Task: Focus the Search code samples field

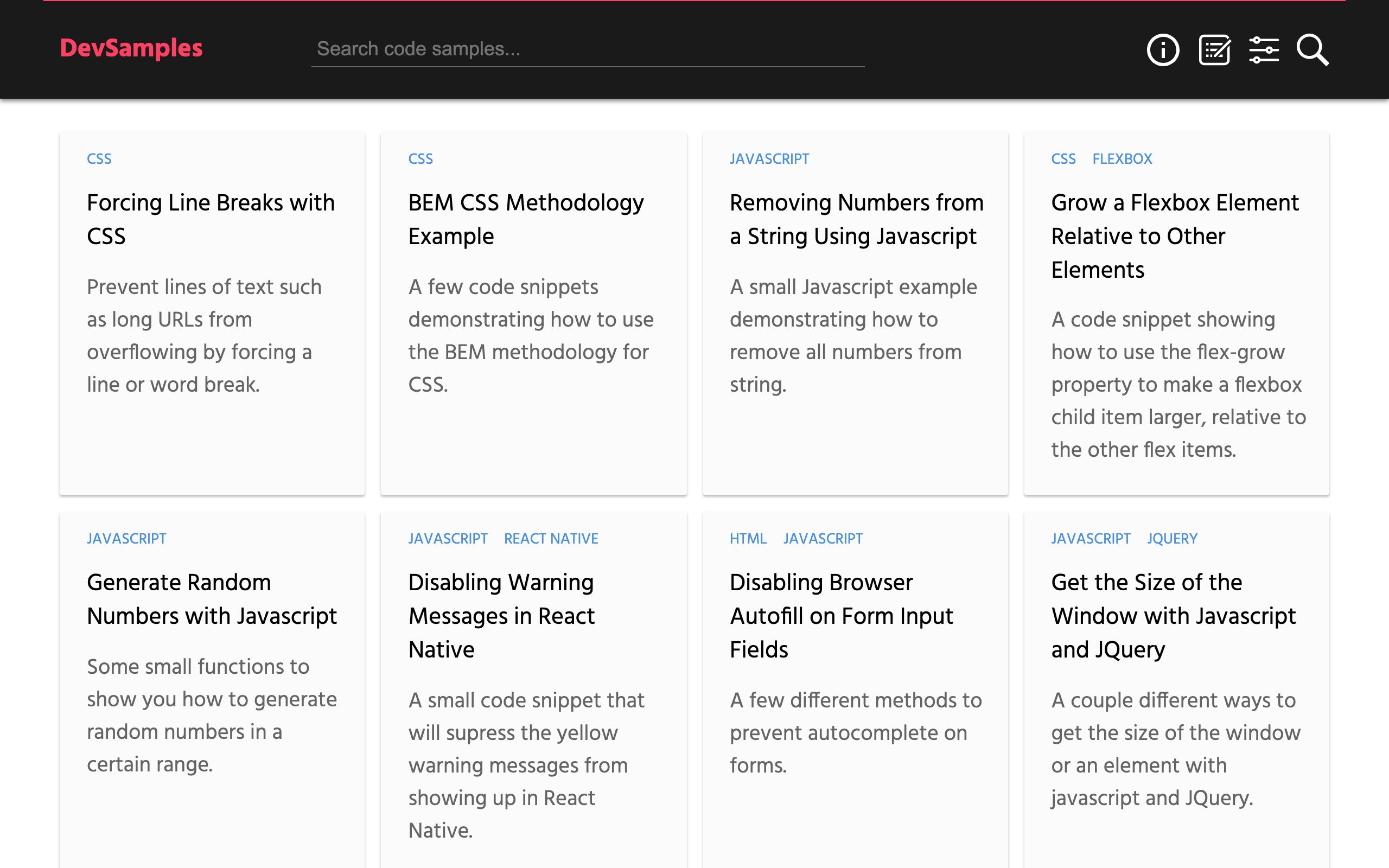Action: pyautogui.click(x=588, y=49)
